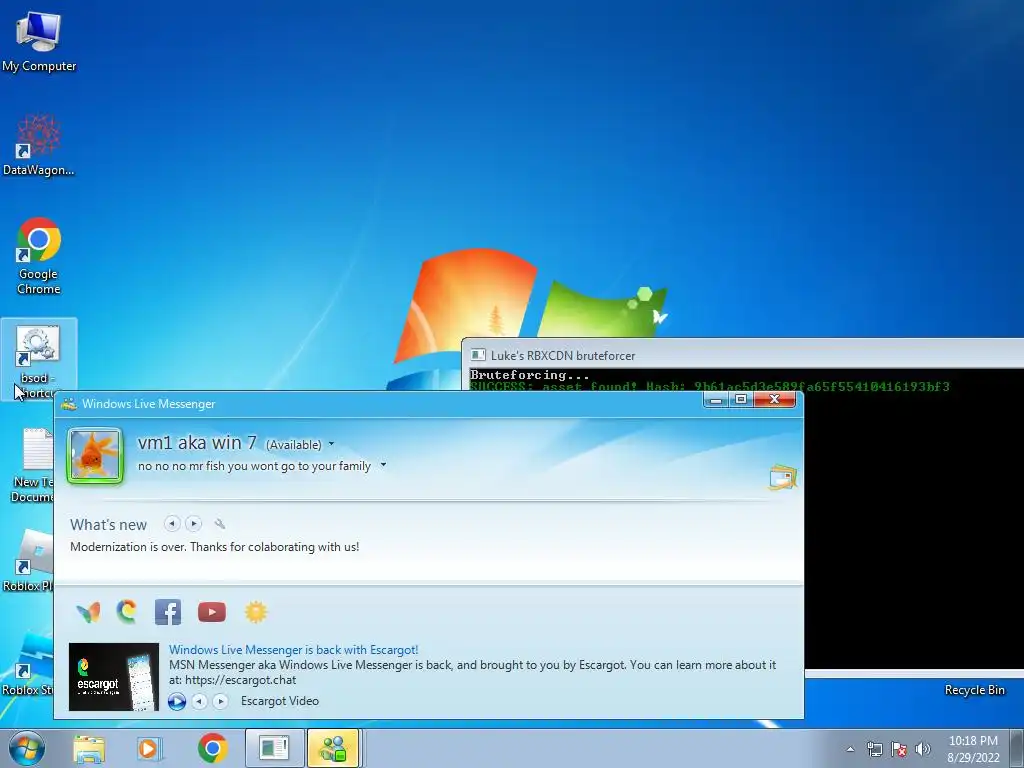
Task: Click the bruteforcer window title icon
Action: [x=478, y=355]
